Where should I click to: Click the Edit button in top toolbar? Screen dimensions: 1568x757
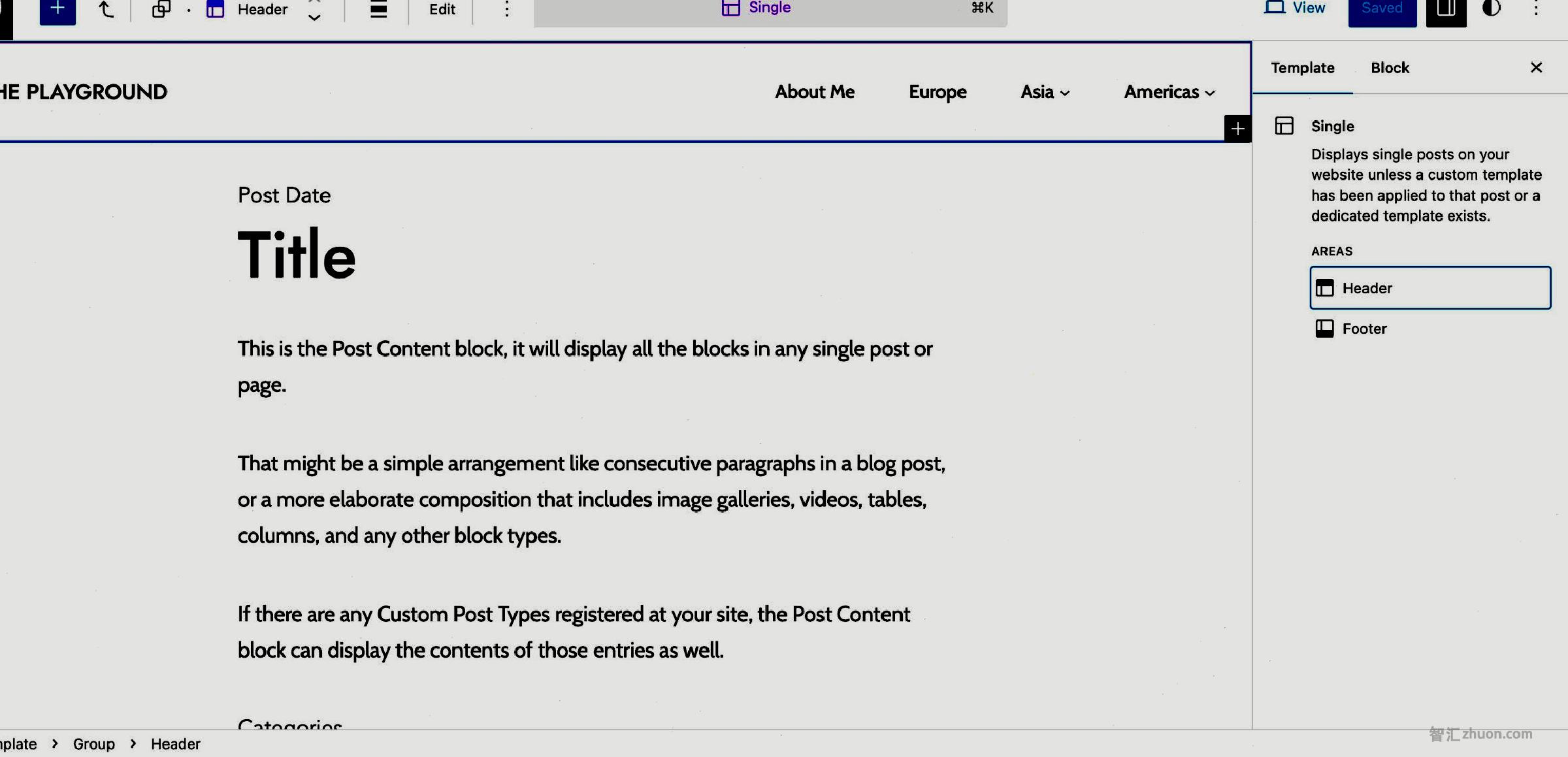[x=441, y=9]
